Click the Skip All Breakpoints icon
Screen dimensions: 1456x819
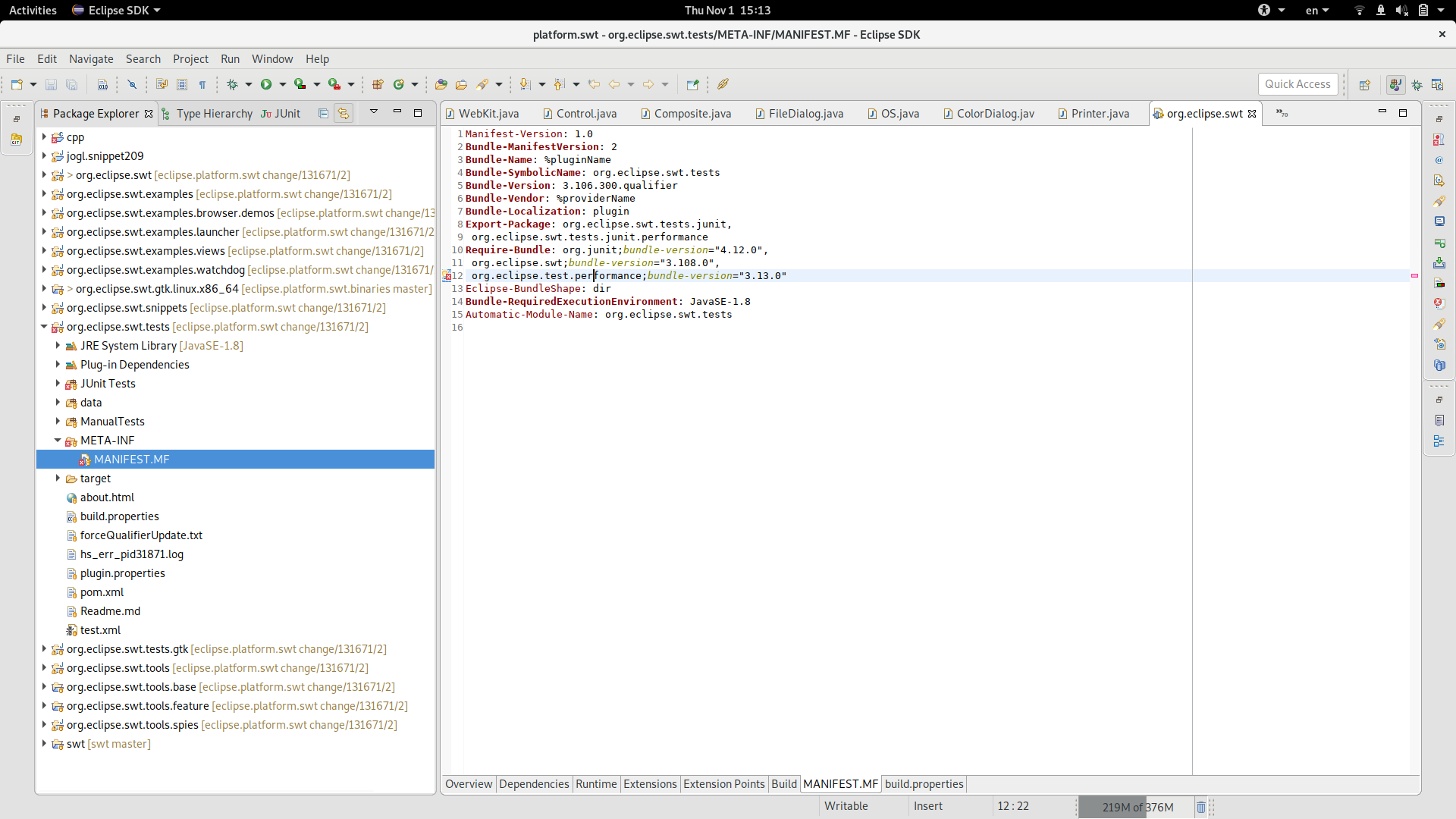click(132, 84)
